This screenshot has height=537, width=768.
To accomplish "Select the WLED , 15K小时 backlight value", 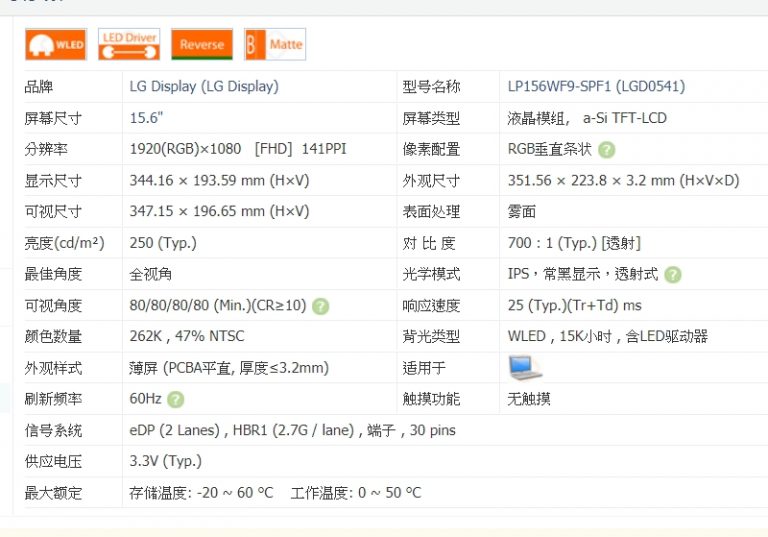I will [x=607, y=336].
